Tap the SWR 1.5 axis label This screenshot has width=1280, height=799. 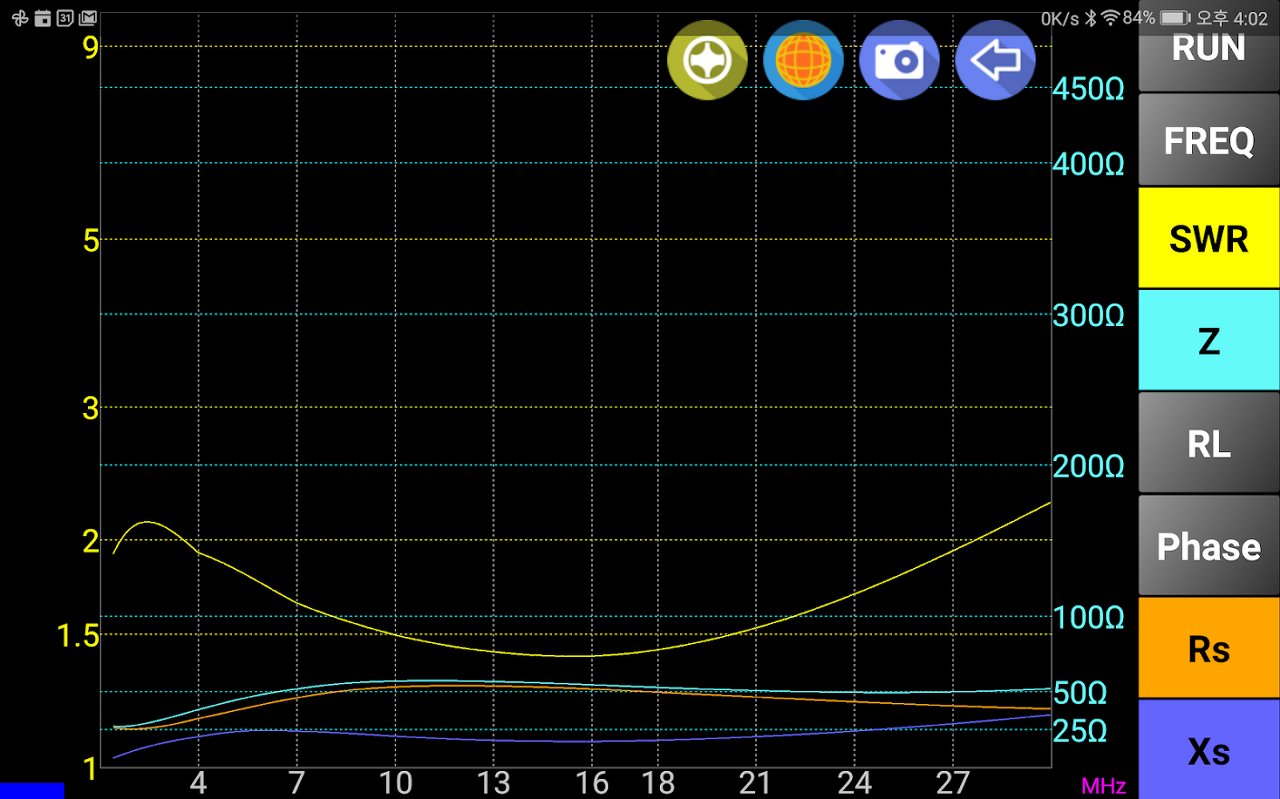tap(78, 636)
